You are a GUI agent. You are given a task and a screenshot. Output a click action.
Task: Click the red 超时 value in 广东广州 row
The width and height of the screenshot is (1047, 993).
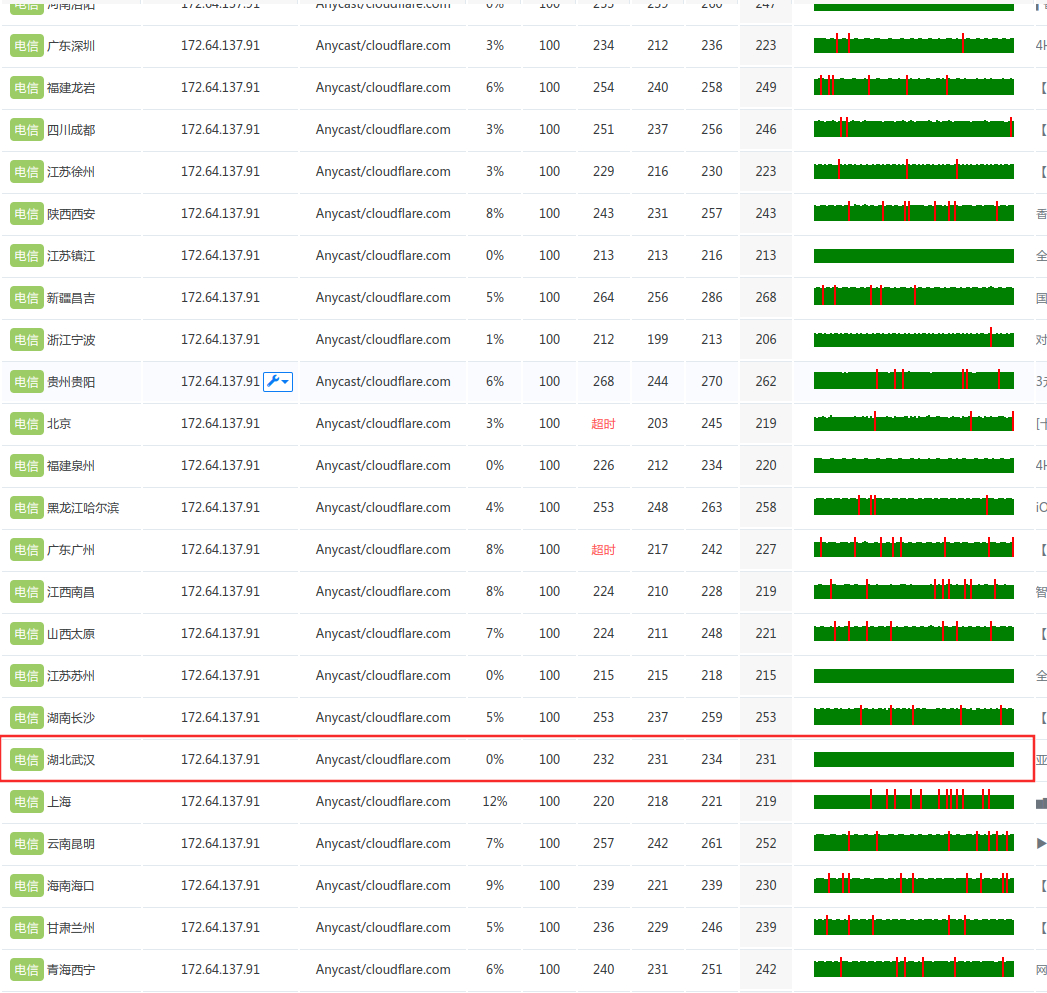tap(603, 550)
